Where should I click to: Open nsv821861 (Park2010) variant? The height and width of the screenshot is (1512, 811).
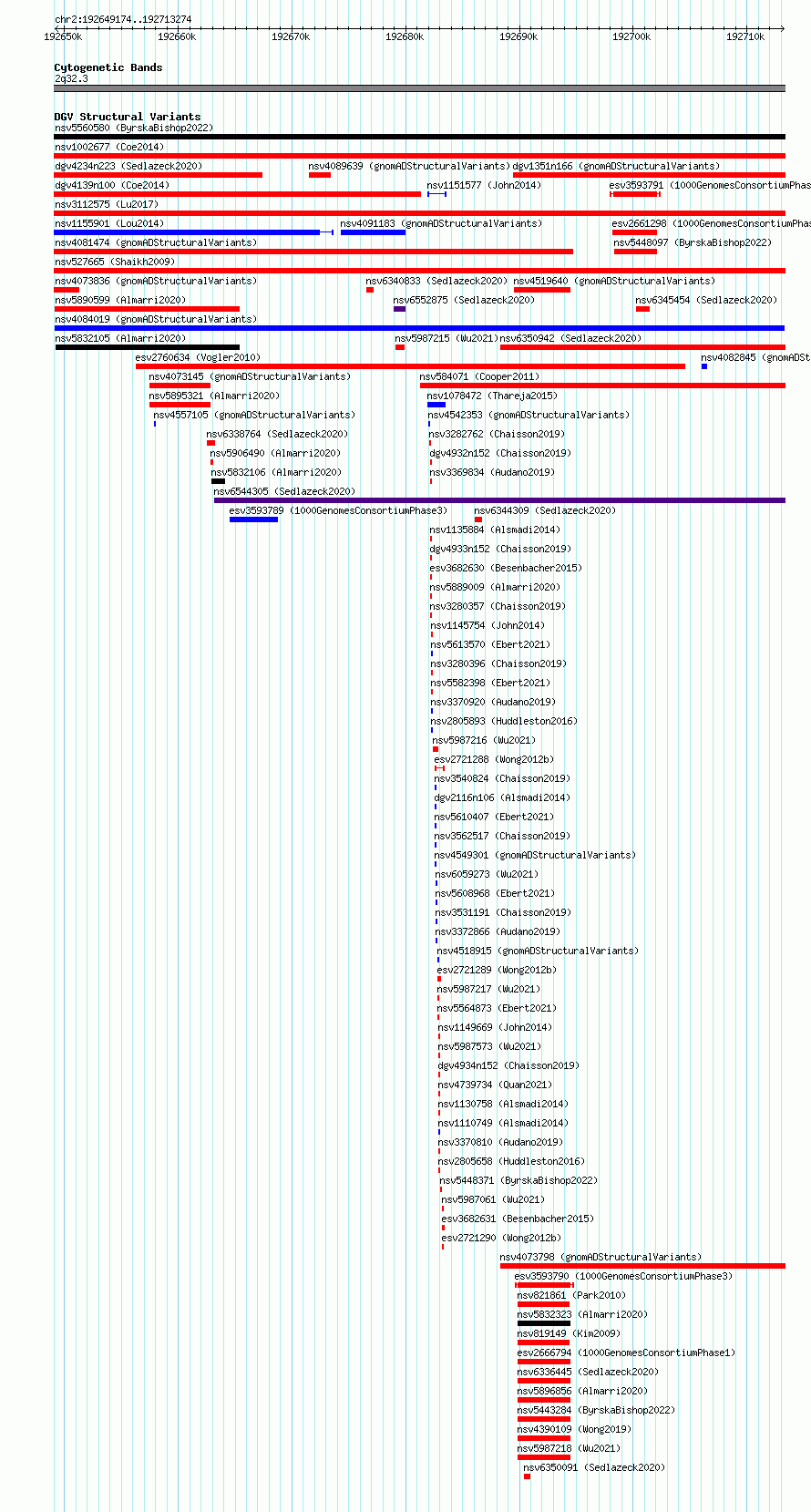[571, 1296]
